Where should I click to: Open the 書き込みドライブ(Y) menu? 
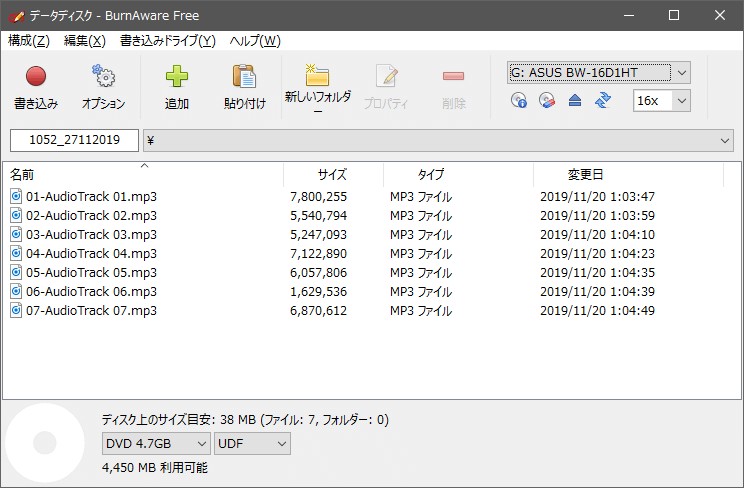[168, 41]
